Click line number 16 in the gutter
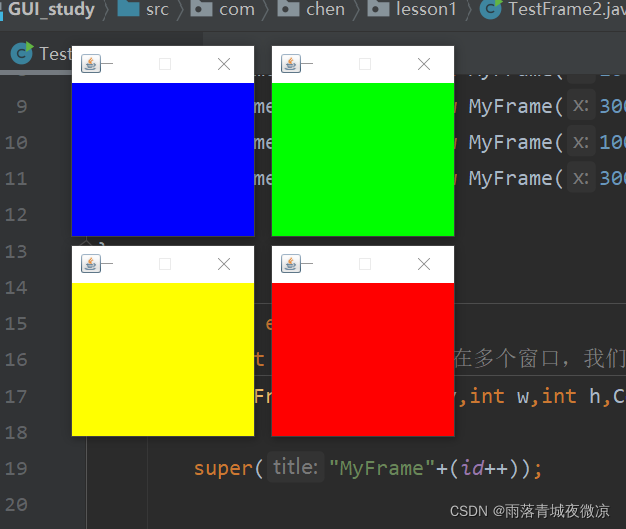Screen dimensions: 626x529 click(16, 360)
